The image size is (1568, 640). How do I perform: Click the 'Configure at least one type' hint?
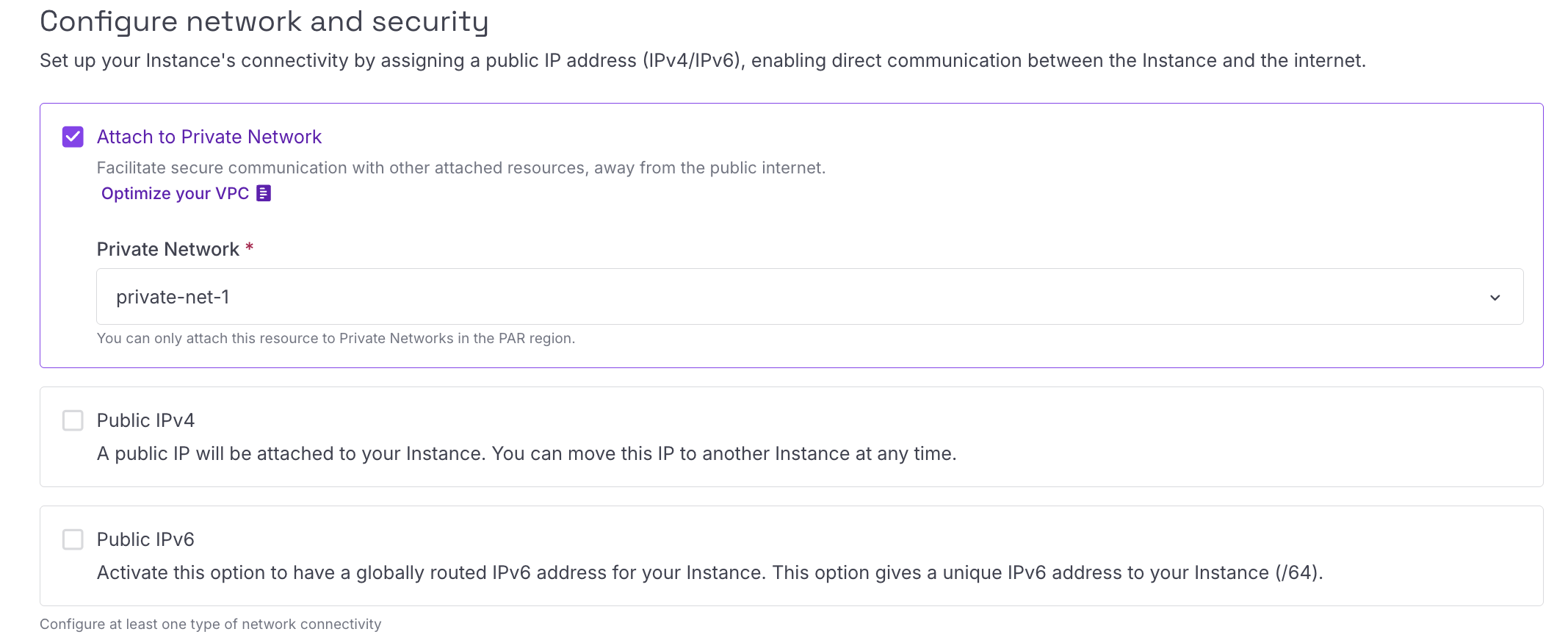click(x=211, y=624)
